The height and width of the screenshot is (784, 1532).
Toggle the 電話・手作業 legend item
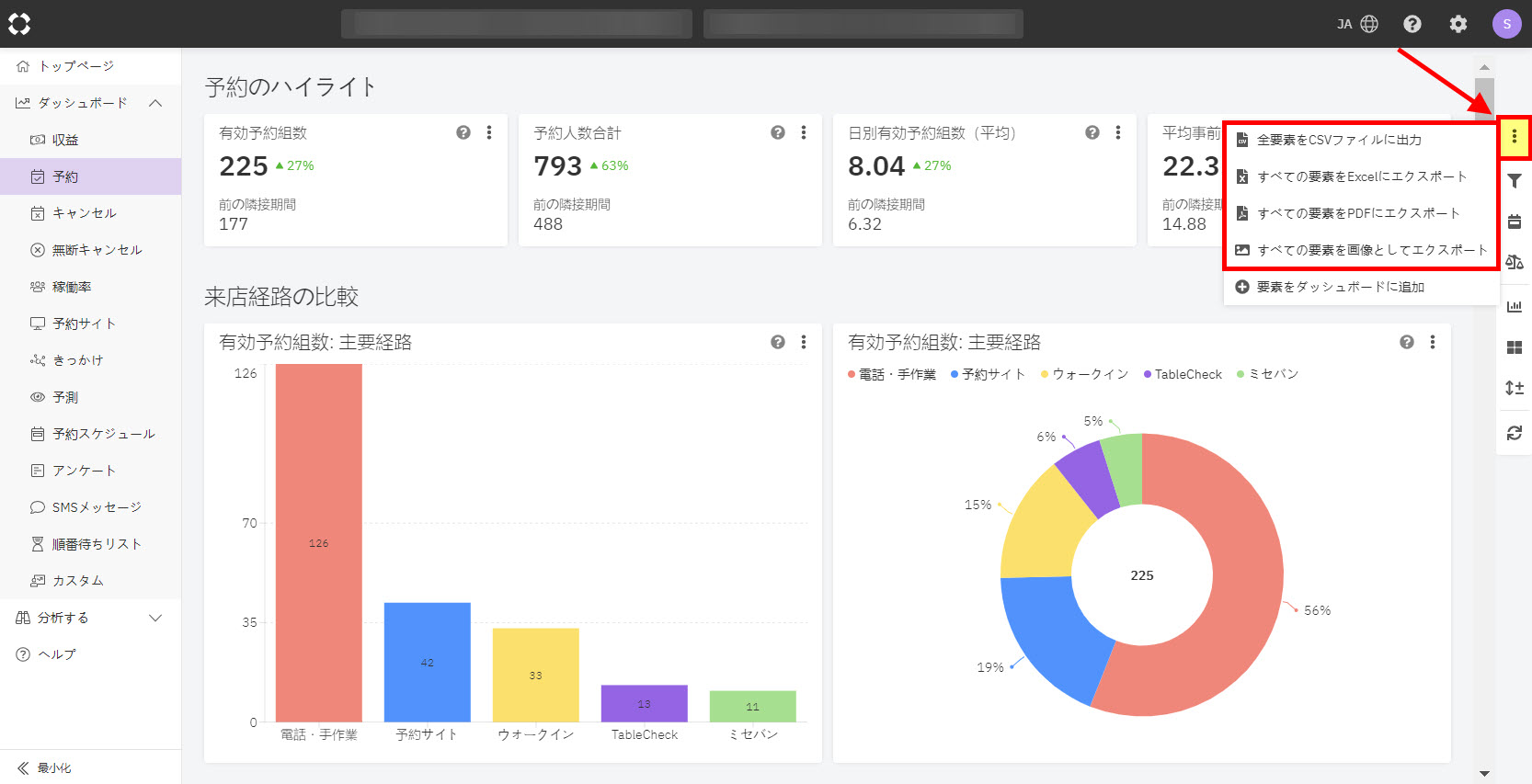[x=891, y=374]
